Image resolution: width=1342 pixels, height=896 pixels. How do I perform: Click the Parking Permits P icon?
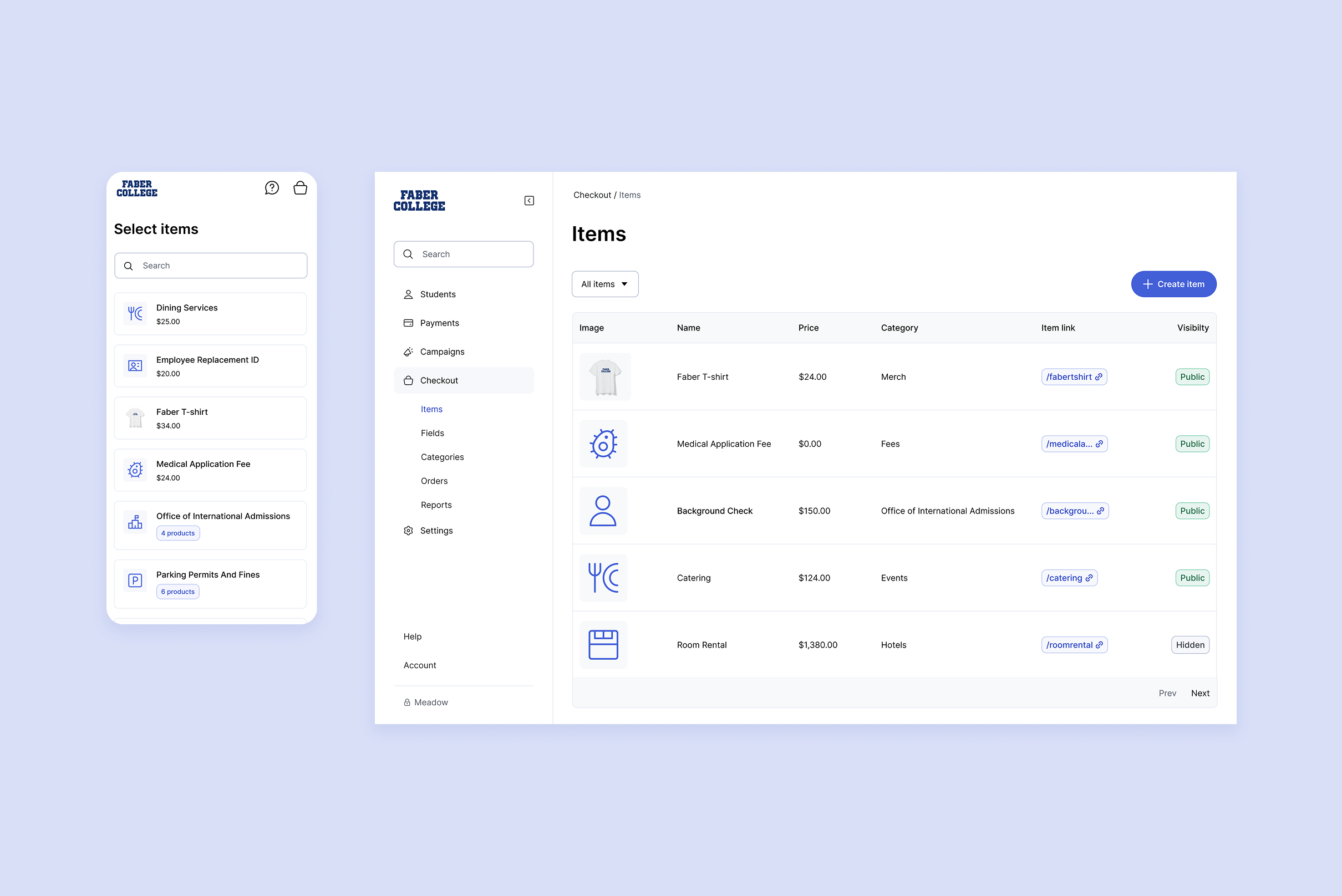click(x=135, y=581)
